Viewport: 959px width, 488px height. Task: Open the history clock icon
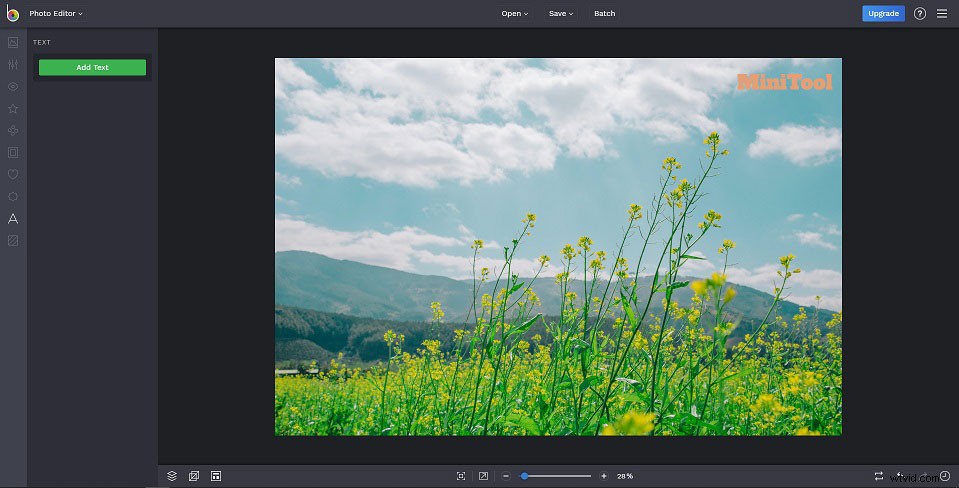point(945,476)
